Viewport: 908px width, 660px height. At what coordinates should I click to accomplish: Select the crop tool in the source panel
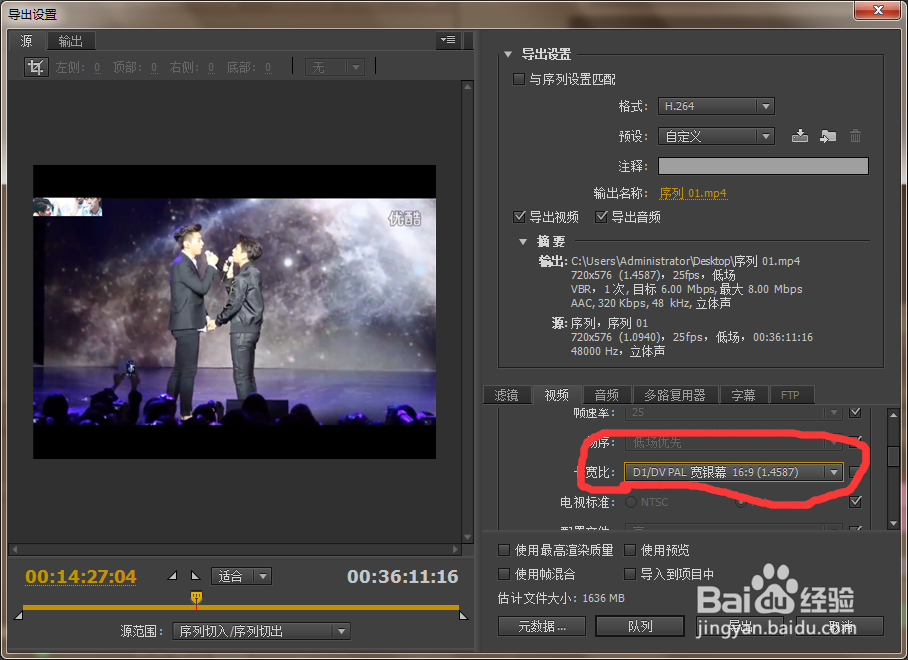tap(36, 66)
